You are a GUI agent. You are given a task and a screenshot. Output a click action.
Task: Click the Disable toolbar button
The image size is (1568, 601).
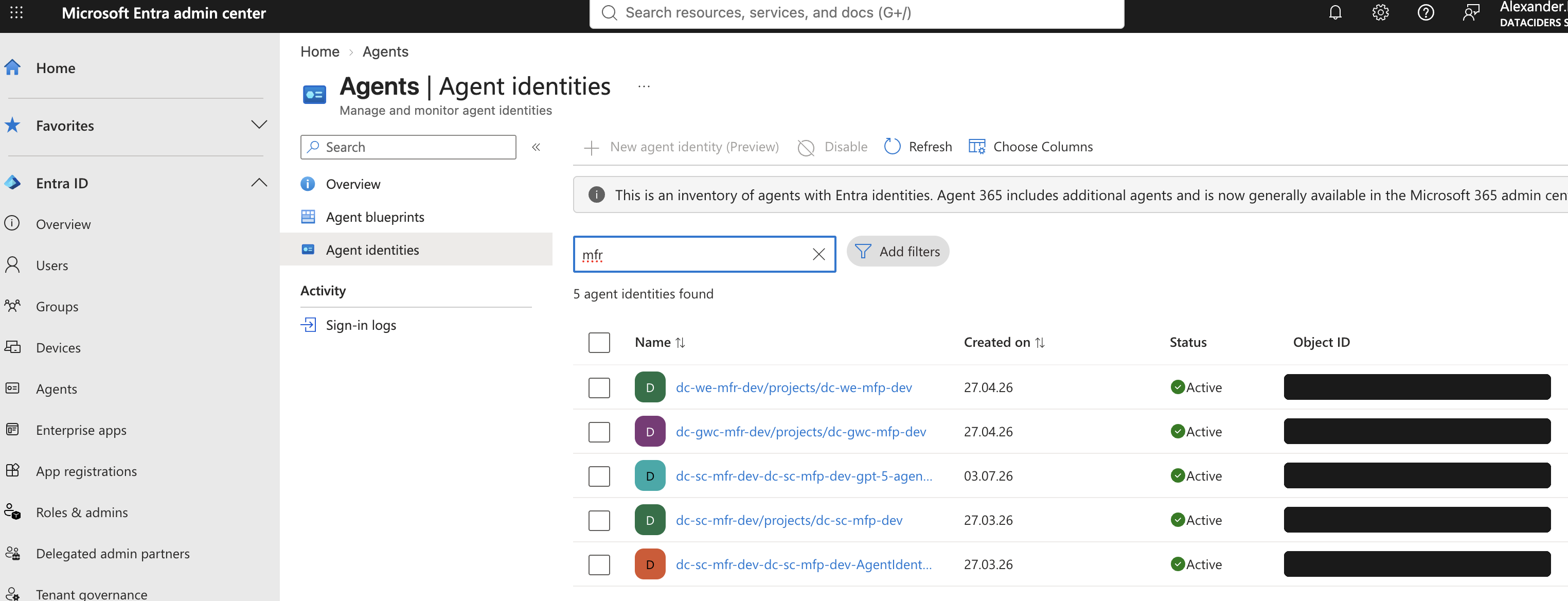(832, 147)
